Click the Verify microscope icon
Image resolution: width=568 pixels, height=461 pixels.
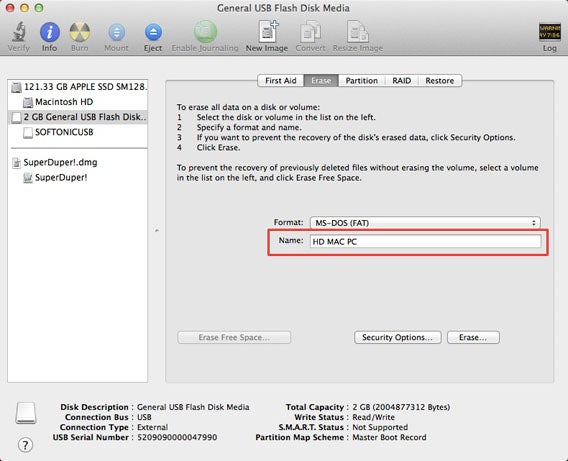coord(19,32)
